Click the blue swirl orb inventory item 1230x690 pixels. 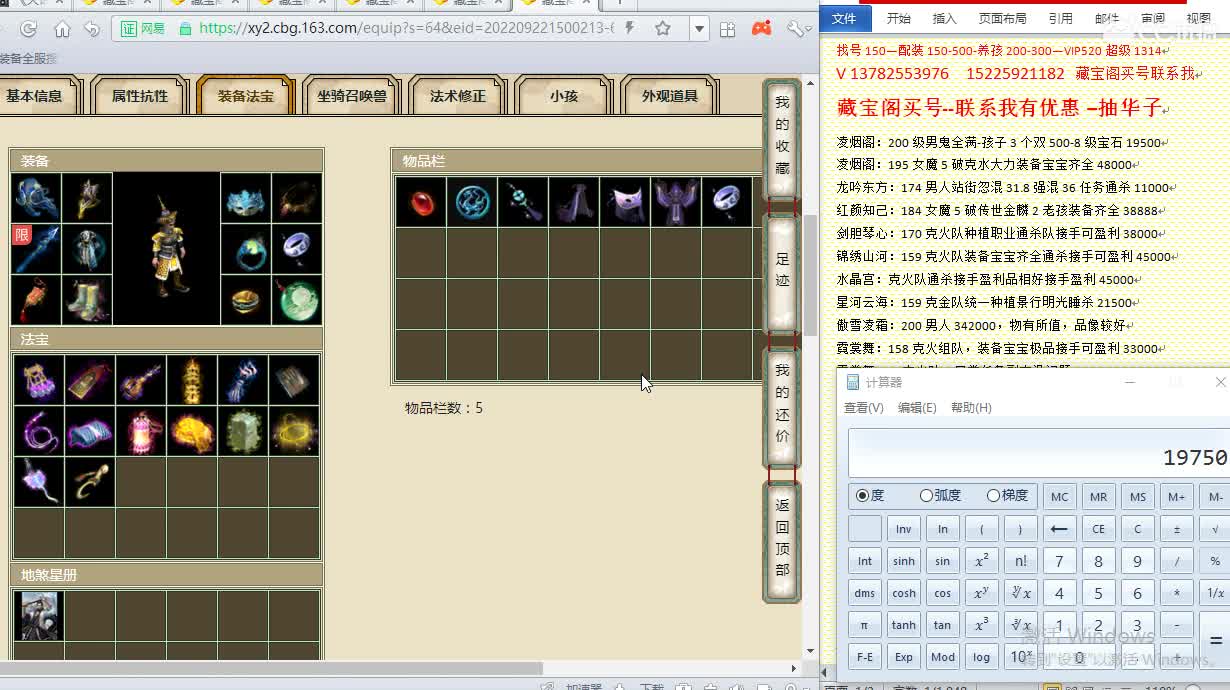point(472,202)
